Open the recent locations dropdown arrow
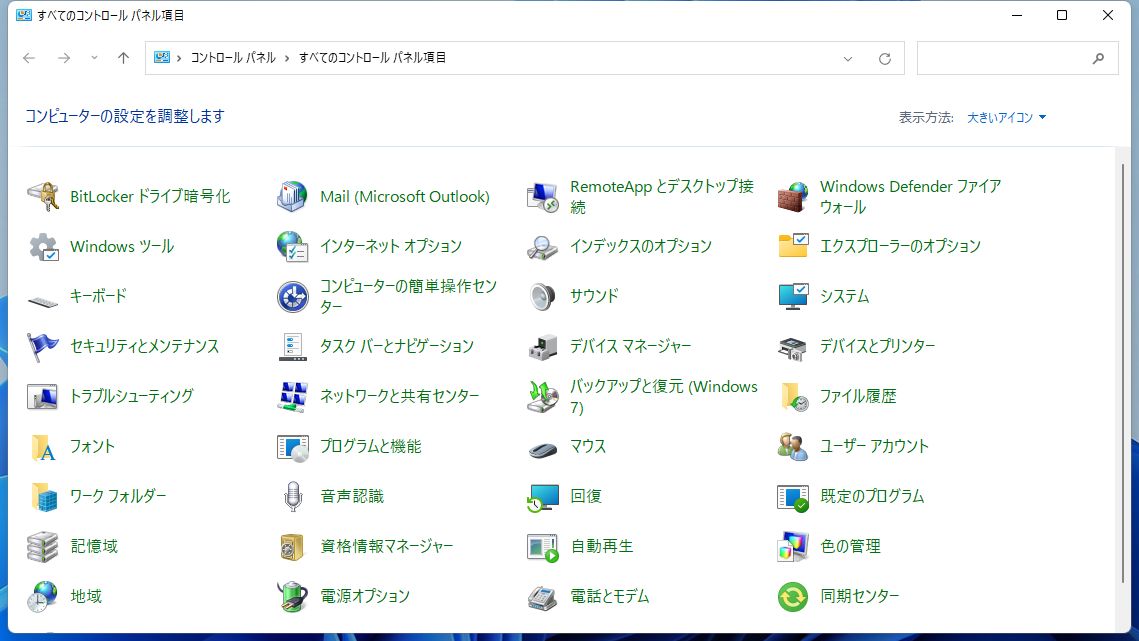This screenshot has height=641, width=1139. pos(94,58)
